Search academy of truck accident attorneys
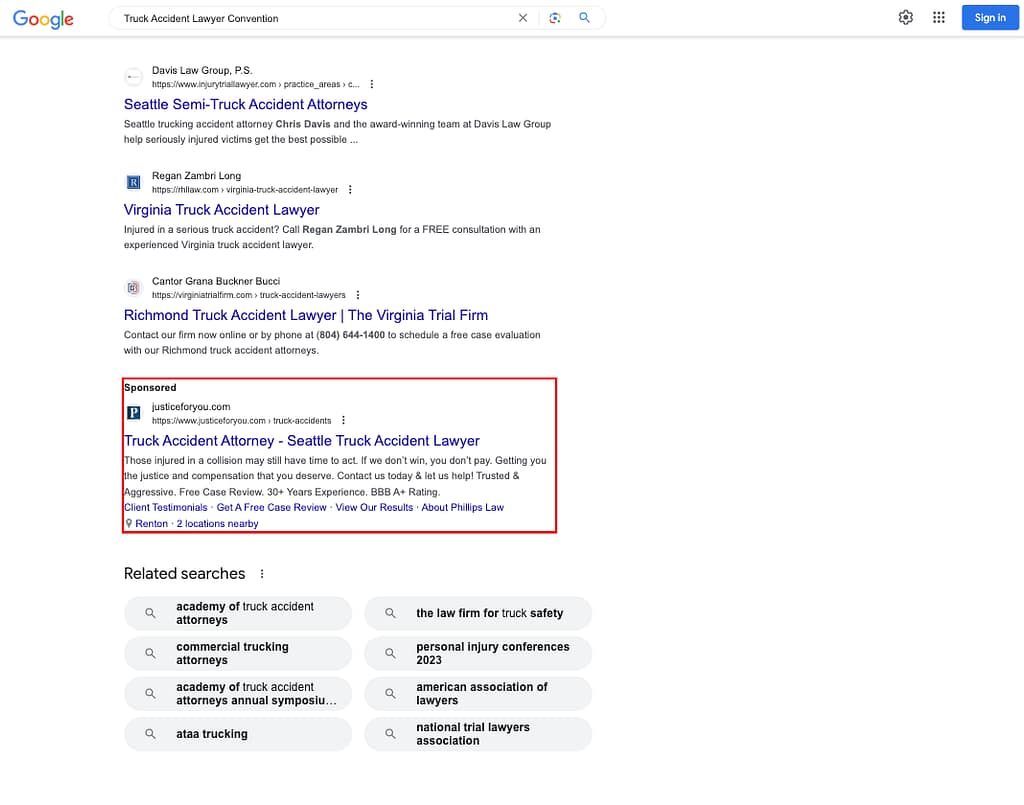Screen dimensions: 1024x805 [238, 613]
